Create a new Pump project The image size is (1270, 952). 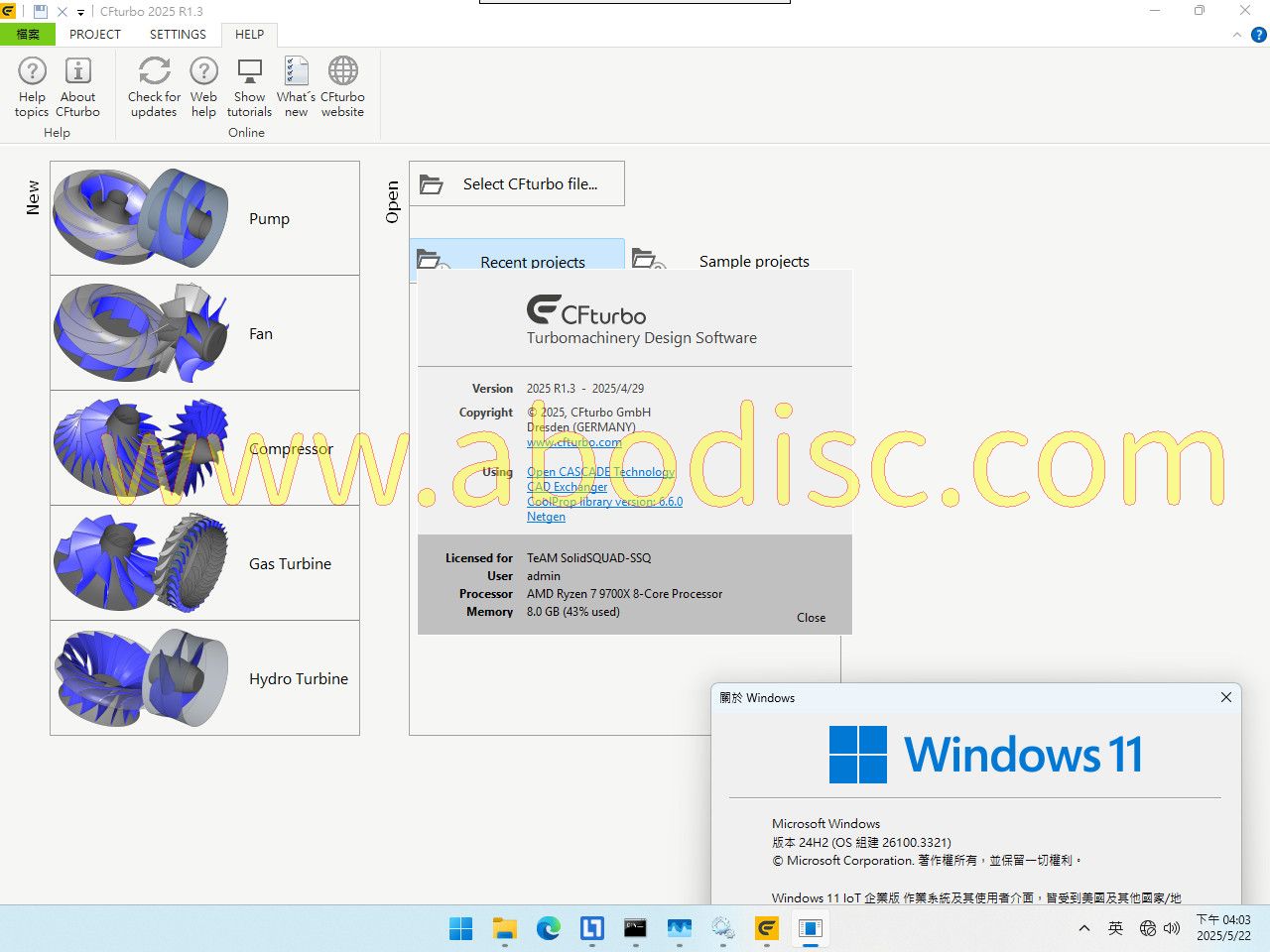click(204, 218)
